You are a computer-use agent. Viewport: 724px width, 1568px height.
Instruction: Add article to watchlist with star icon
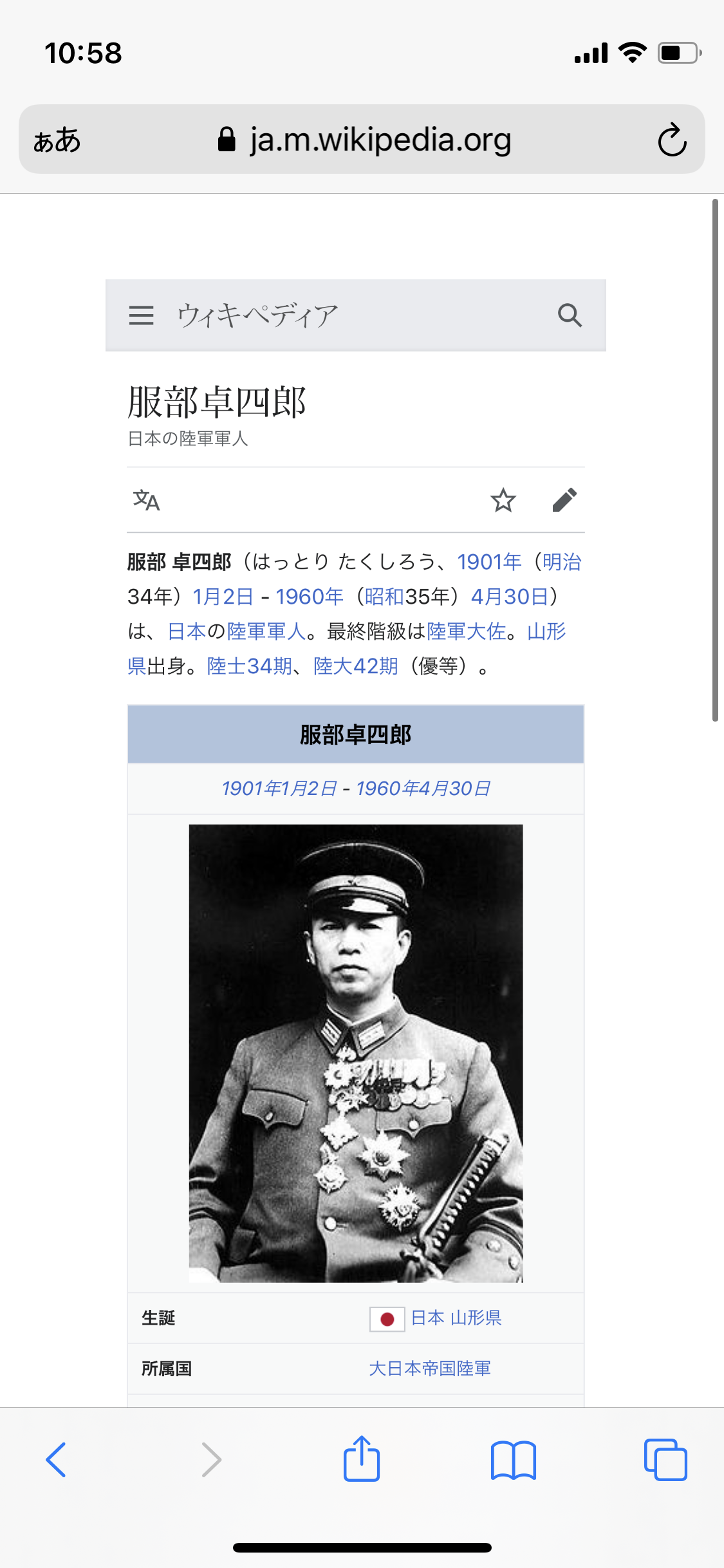click(x=503, y=500)
